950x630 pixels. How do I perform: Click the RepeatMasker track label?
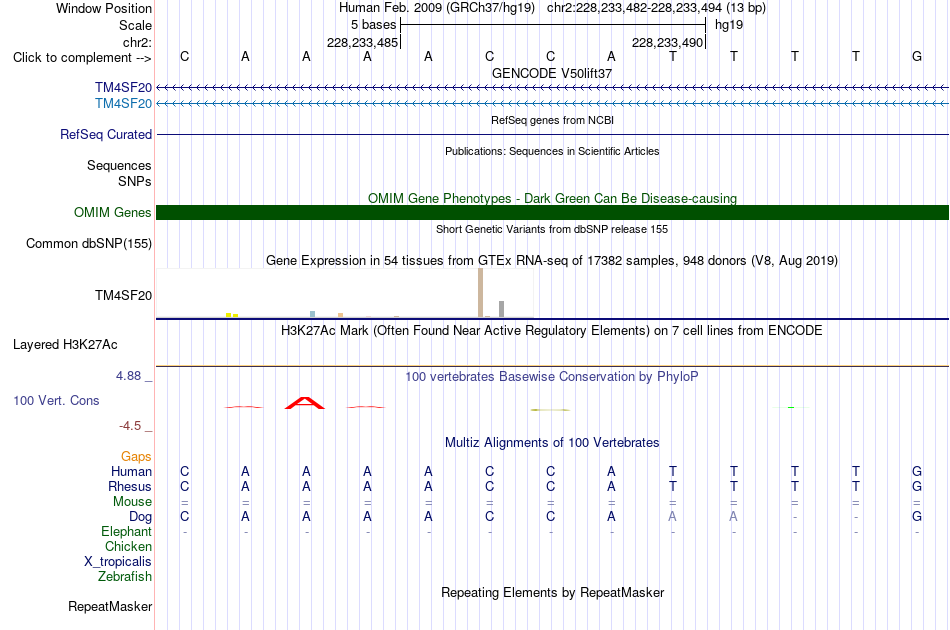click(110, 606)
